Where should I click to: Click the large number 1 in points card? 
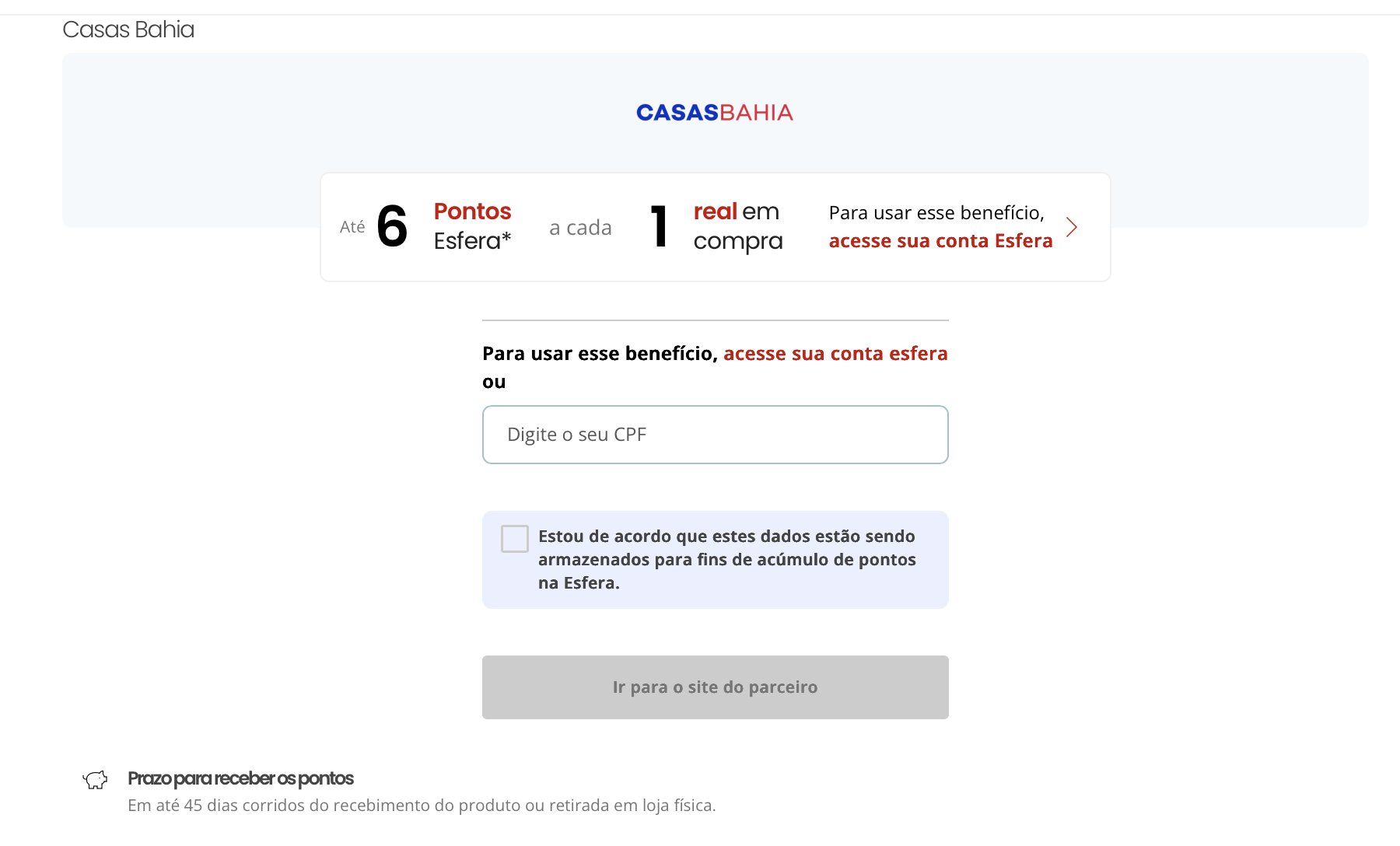pyautogui.click(x=659, y=227)
